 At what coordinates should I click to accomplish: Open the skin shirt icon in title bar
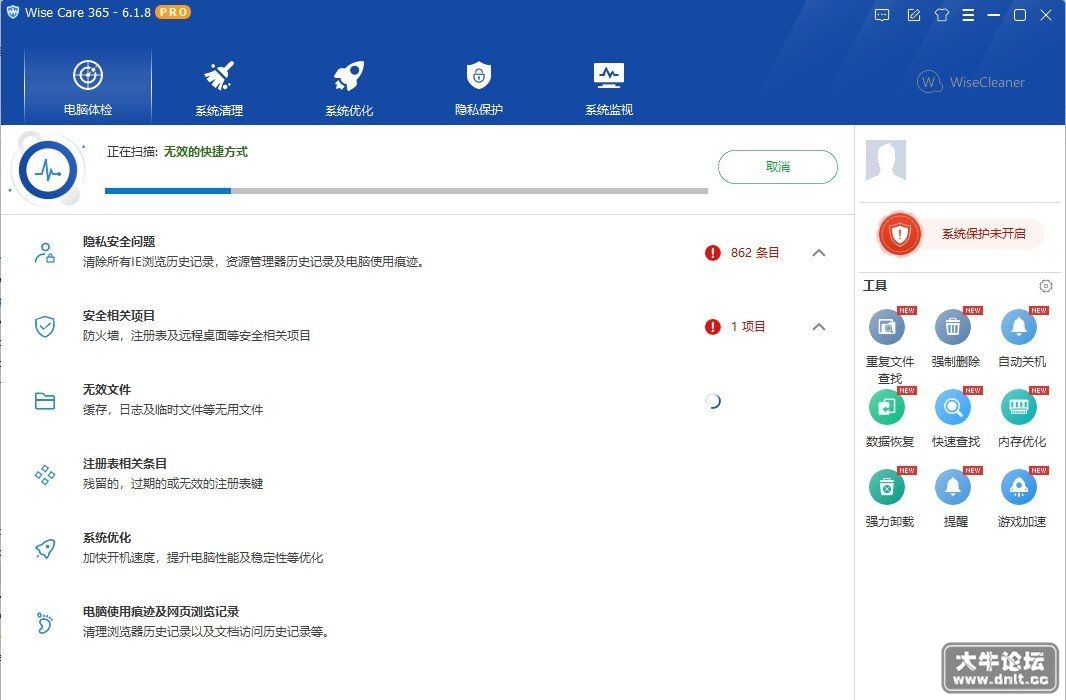tap(942, 15)
